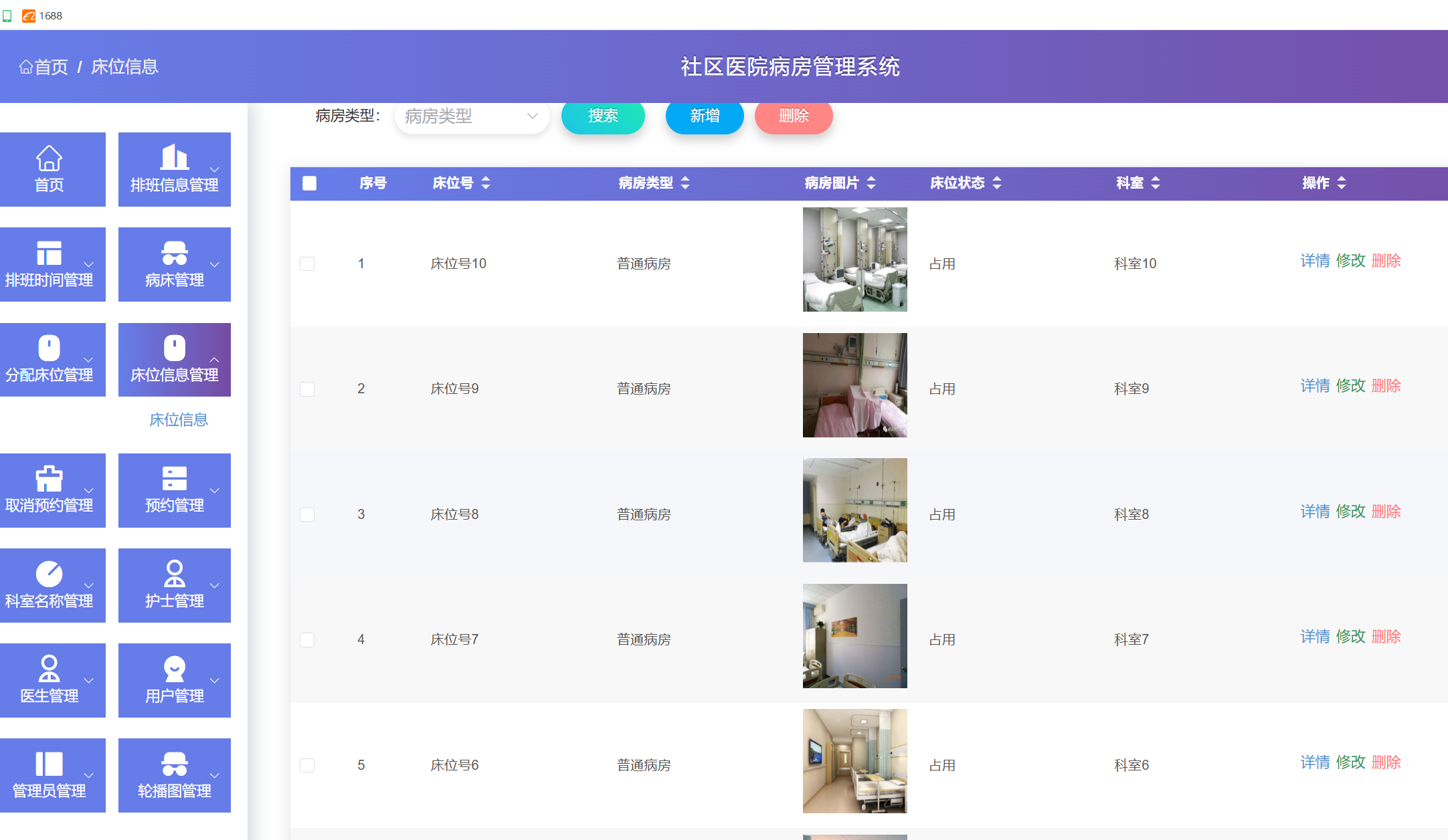Select checkbox for 床位号8 row

click(307, 514)
